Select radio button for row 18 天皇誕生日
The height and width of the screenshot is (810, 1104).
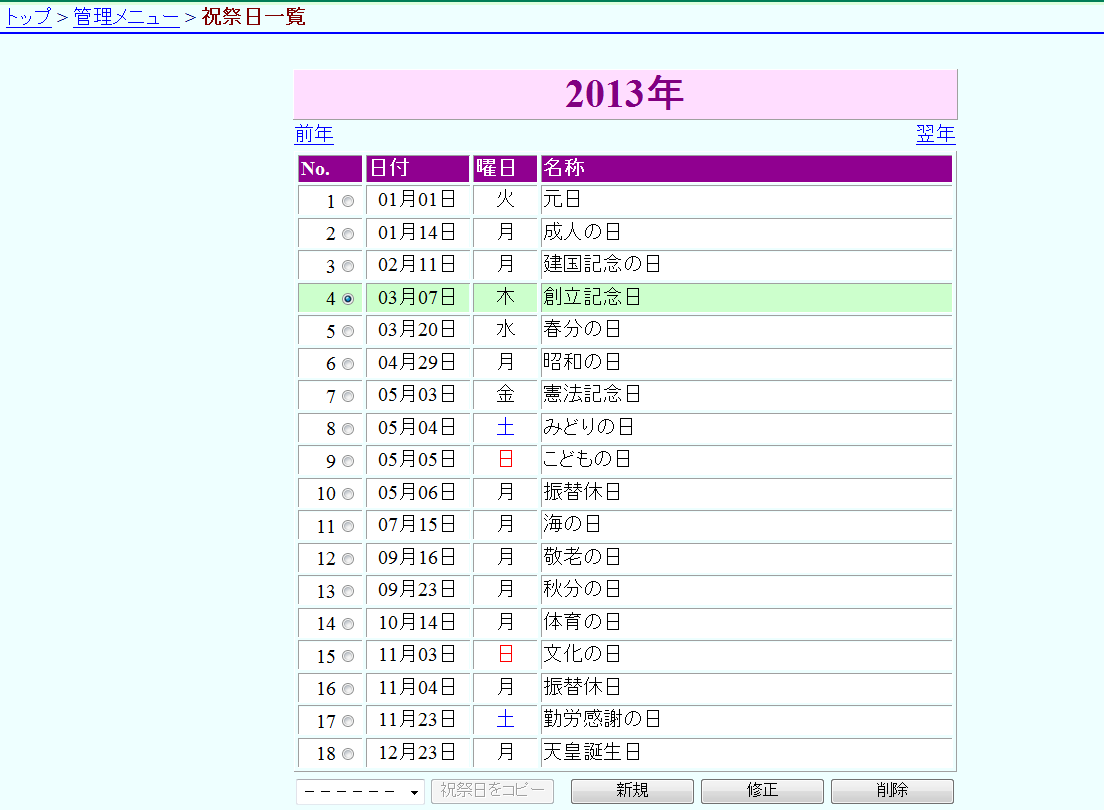348,754
